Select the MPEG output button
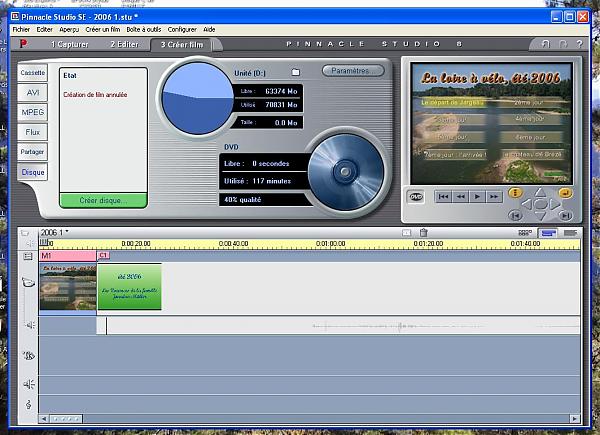This screenshot has width=600, height=435. tap(33, 112)
